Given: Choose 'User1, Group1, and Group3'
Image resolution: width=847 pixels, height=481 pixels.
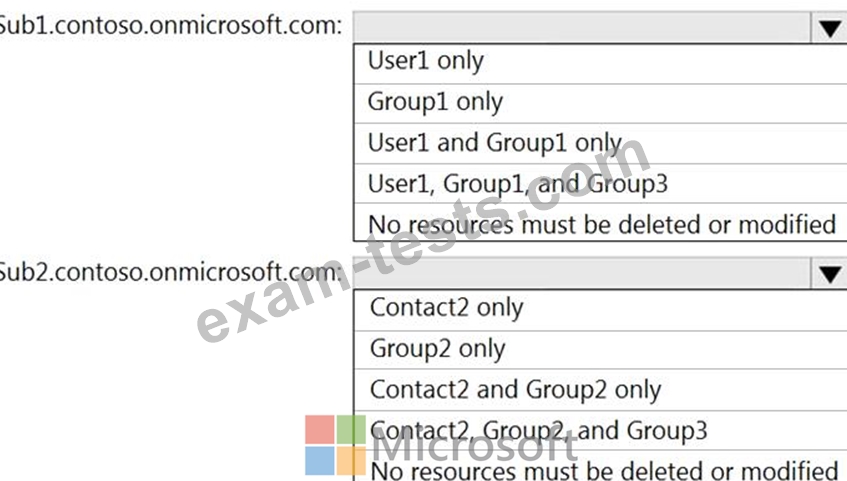Looking at the screenshot, I should [x=600, y=184].
